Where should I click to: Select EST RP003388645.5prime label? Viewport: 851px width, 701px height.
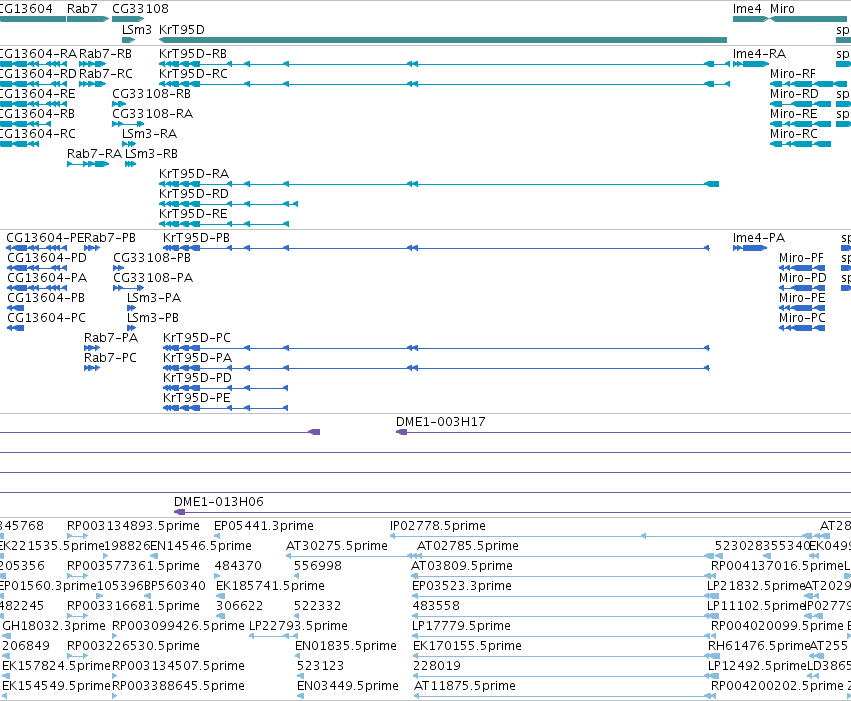(x=178, y=686)
